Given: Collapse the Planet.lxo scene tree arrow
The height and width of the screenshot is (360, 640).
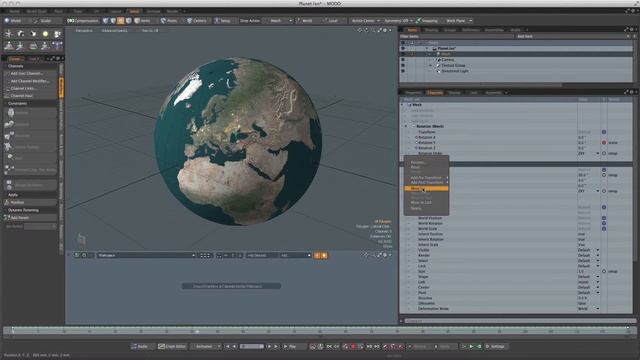Looking at the screenshot, I should (427, 48).
